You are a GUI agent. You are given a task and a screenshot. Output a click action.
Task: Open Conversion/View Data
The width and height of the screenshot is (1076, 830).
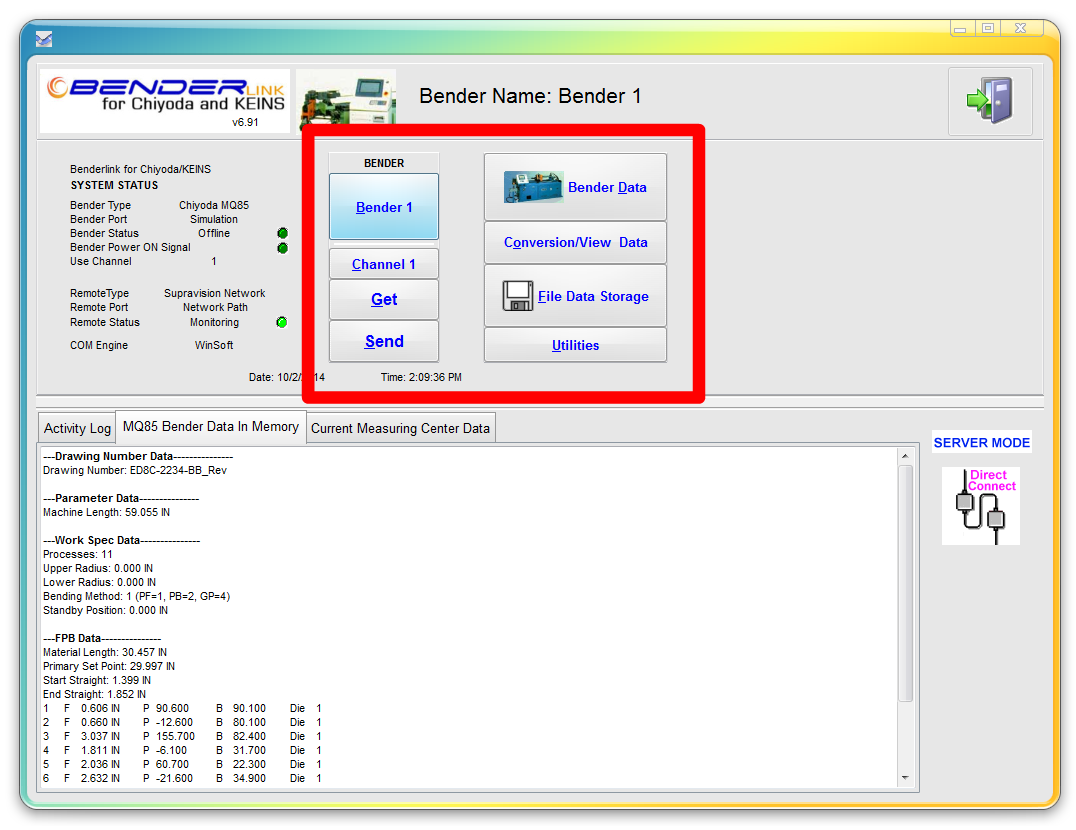[x=575, y=242]
